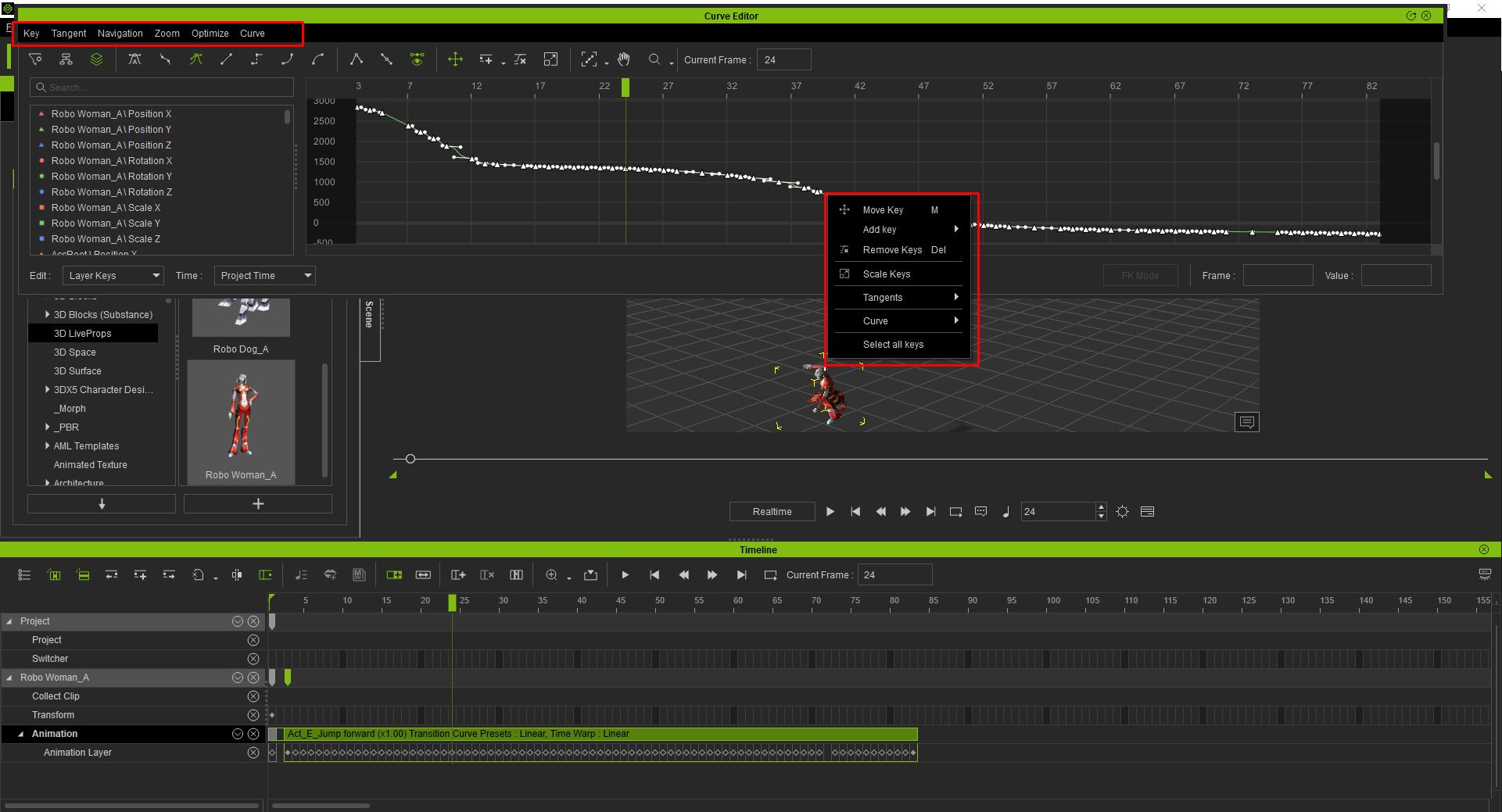Screen dimensions: 1502x812
Task: Choose Scale Keys from the context menu
Action: point(898,274)
